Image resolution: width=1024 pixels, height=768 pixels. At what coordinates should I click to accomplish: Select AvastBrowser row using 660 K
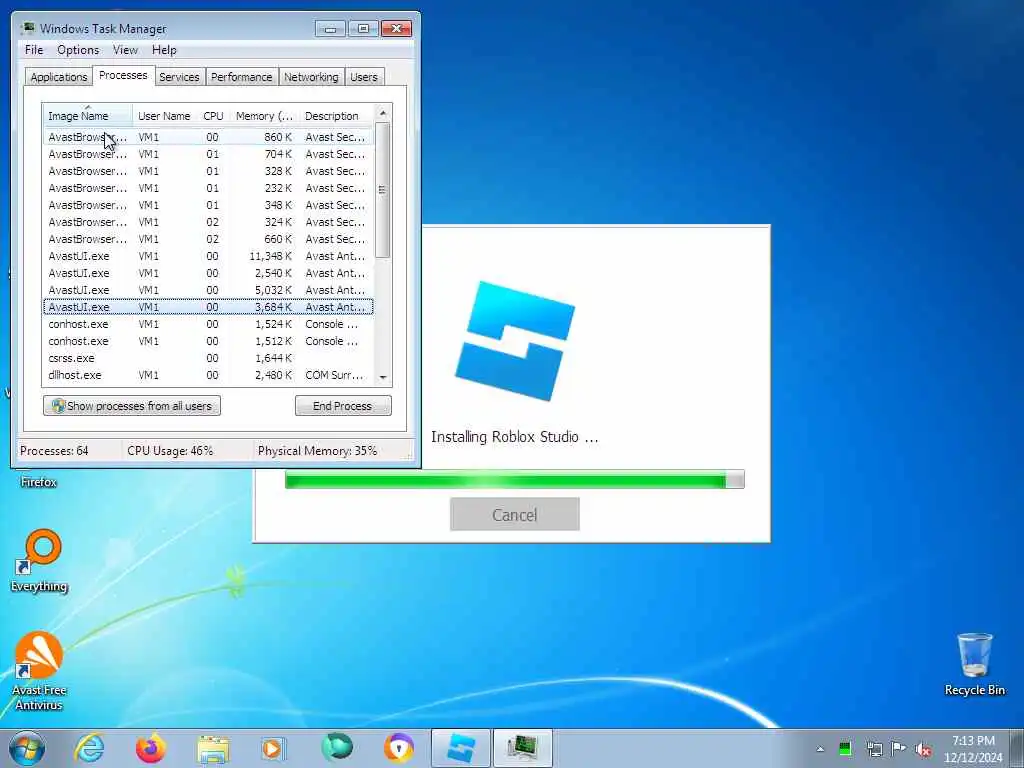pos(208,239)
